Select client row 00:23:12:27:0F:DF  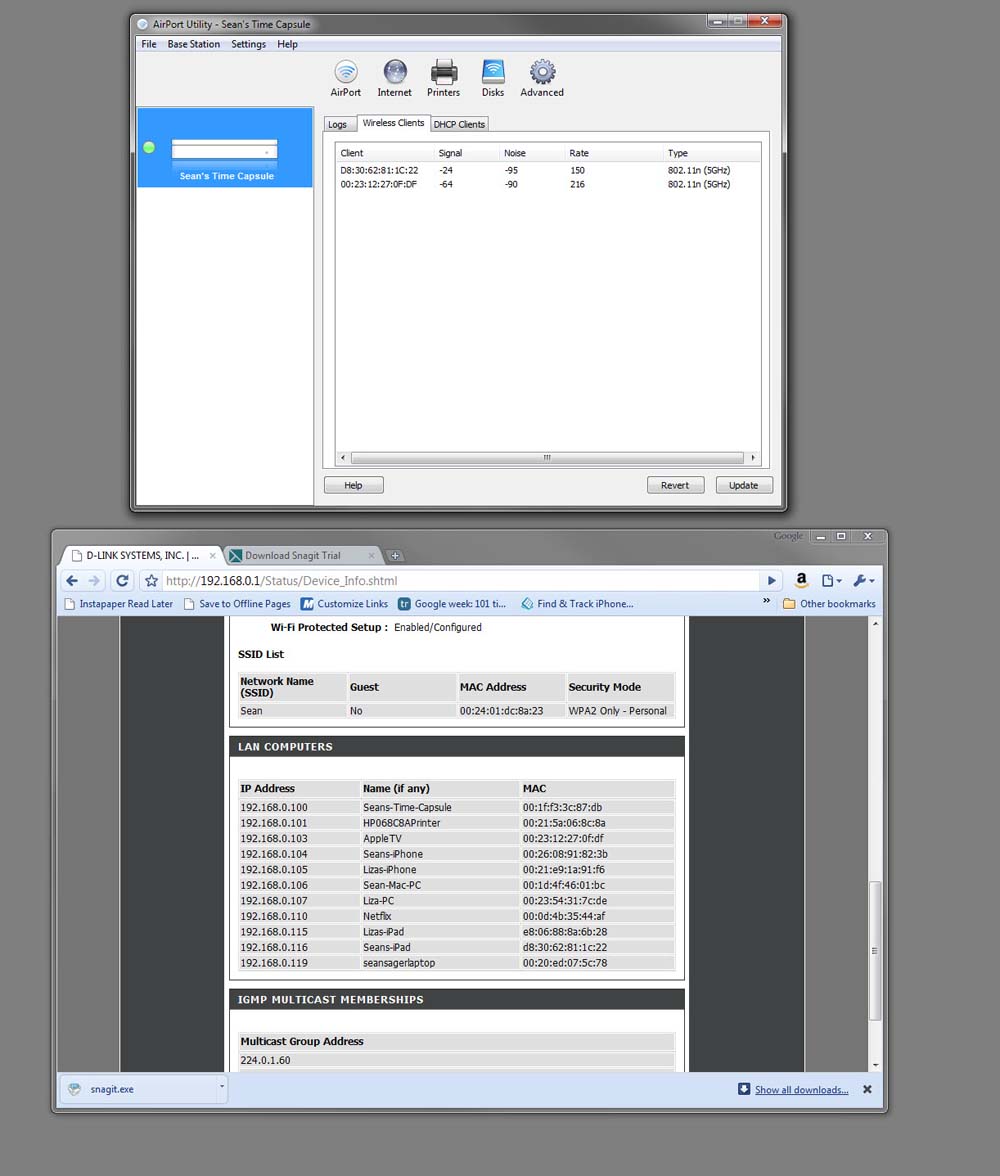click(548, 184)
